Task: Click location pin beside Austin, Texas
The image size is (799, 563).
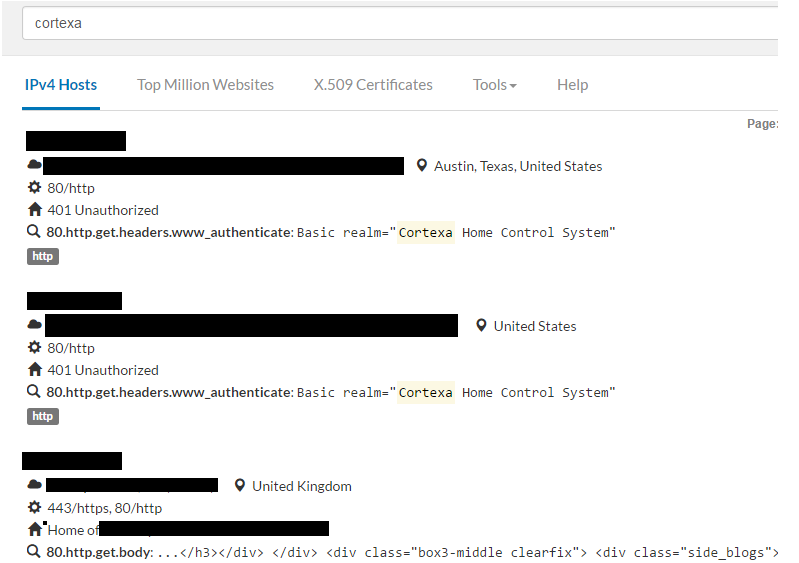Action: 421,166
